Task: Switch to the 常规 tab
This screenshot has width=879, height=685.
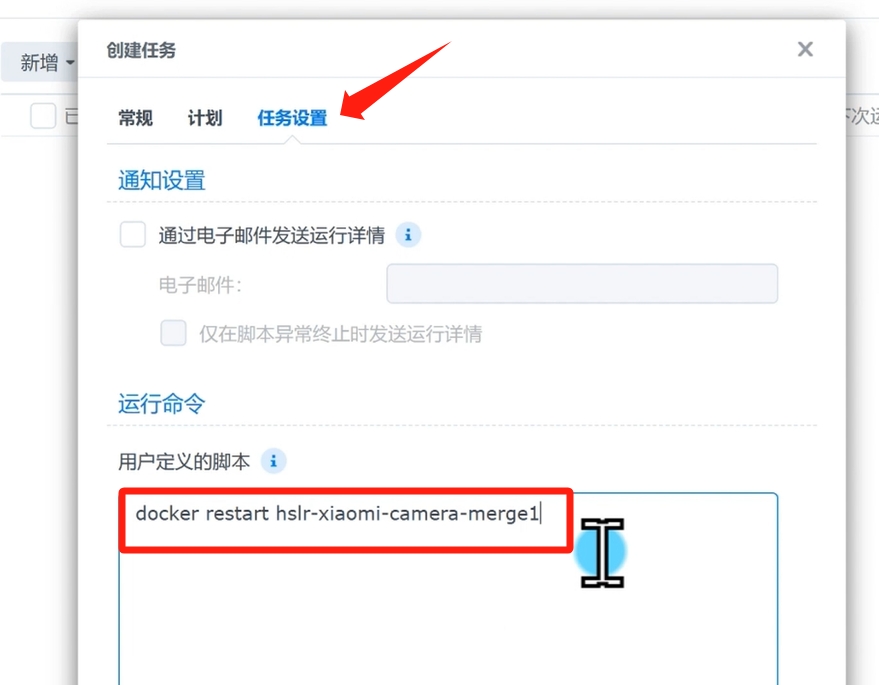Action: (x=135, y=118)
